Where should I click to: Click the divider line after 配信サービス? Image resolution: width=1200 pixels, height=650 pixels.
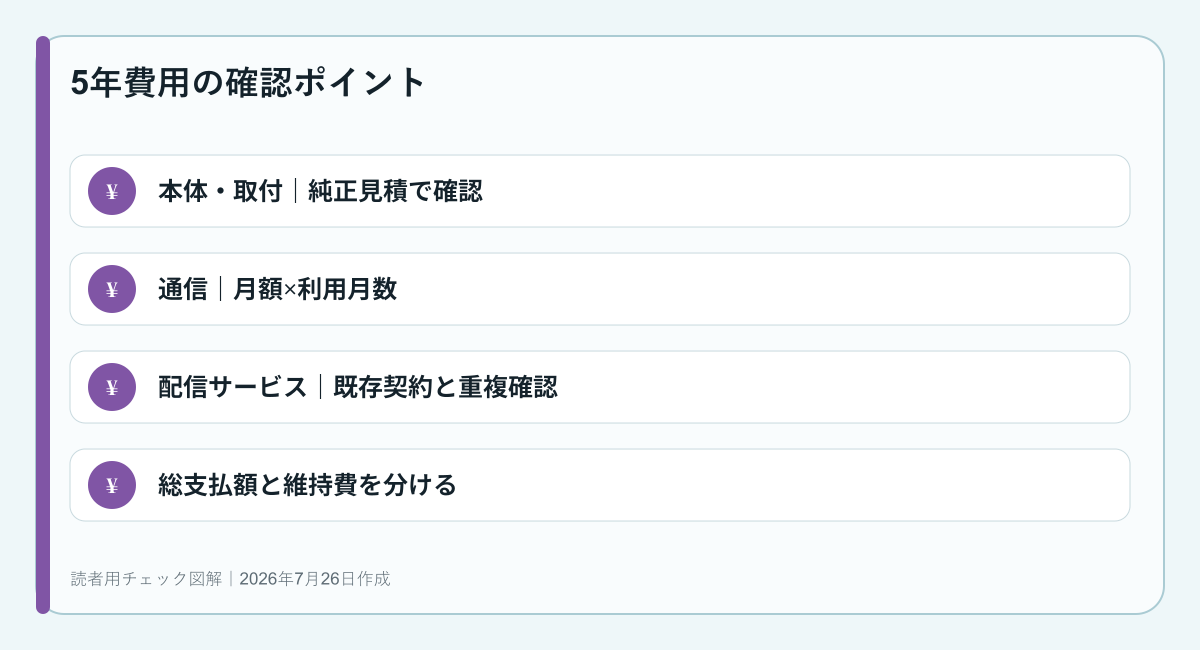click(x=321, y=387)
